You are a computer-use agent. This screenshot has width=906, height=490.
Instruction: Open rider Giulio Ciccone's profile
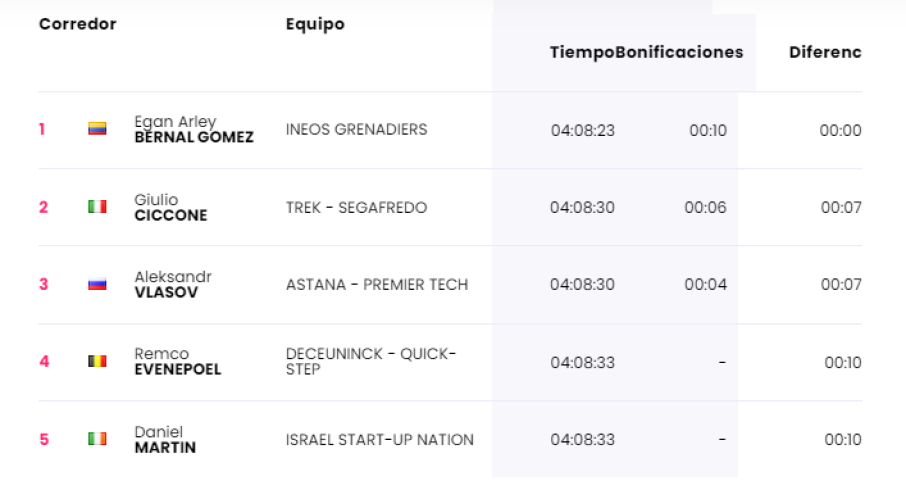pyautogui.click(x=170, y=207)
